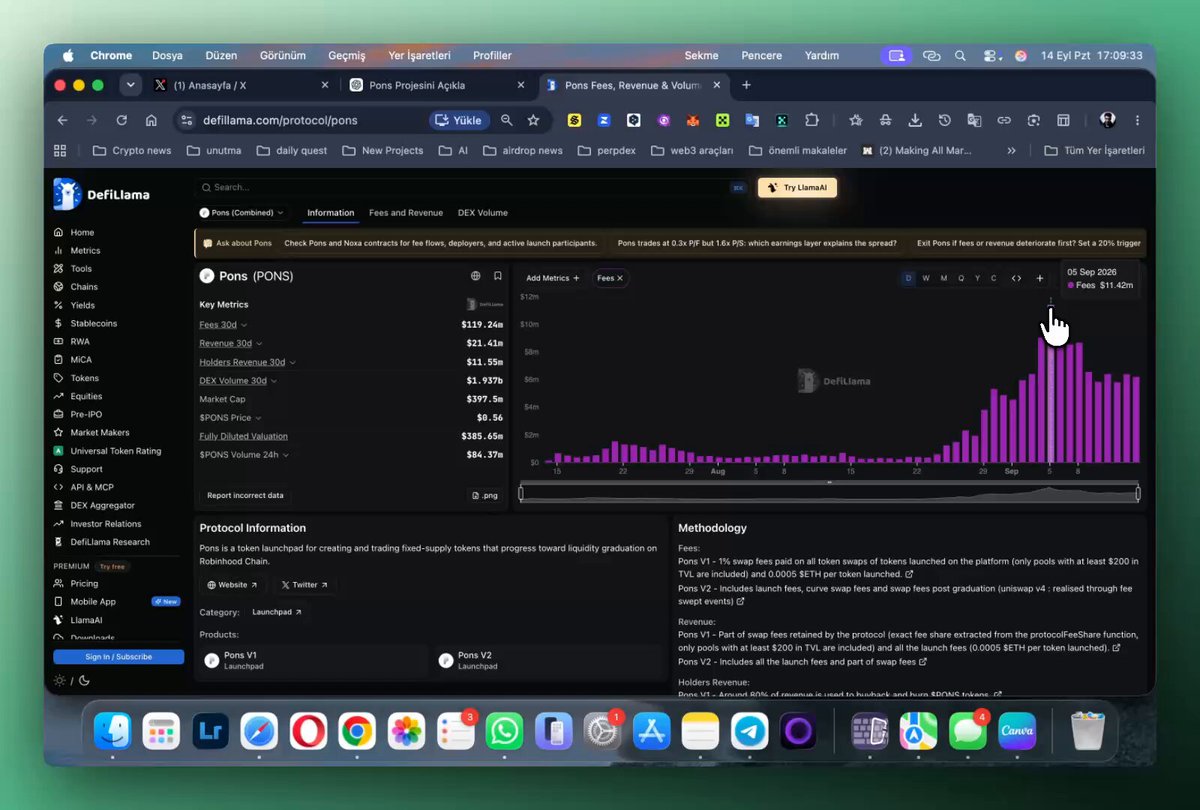Select the weekly W chart interval
1200x810 pixels.
tap(926, 278)
